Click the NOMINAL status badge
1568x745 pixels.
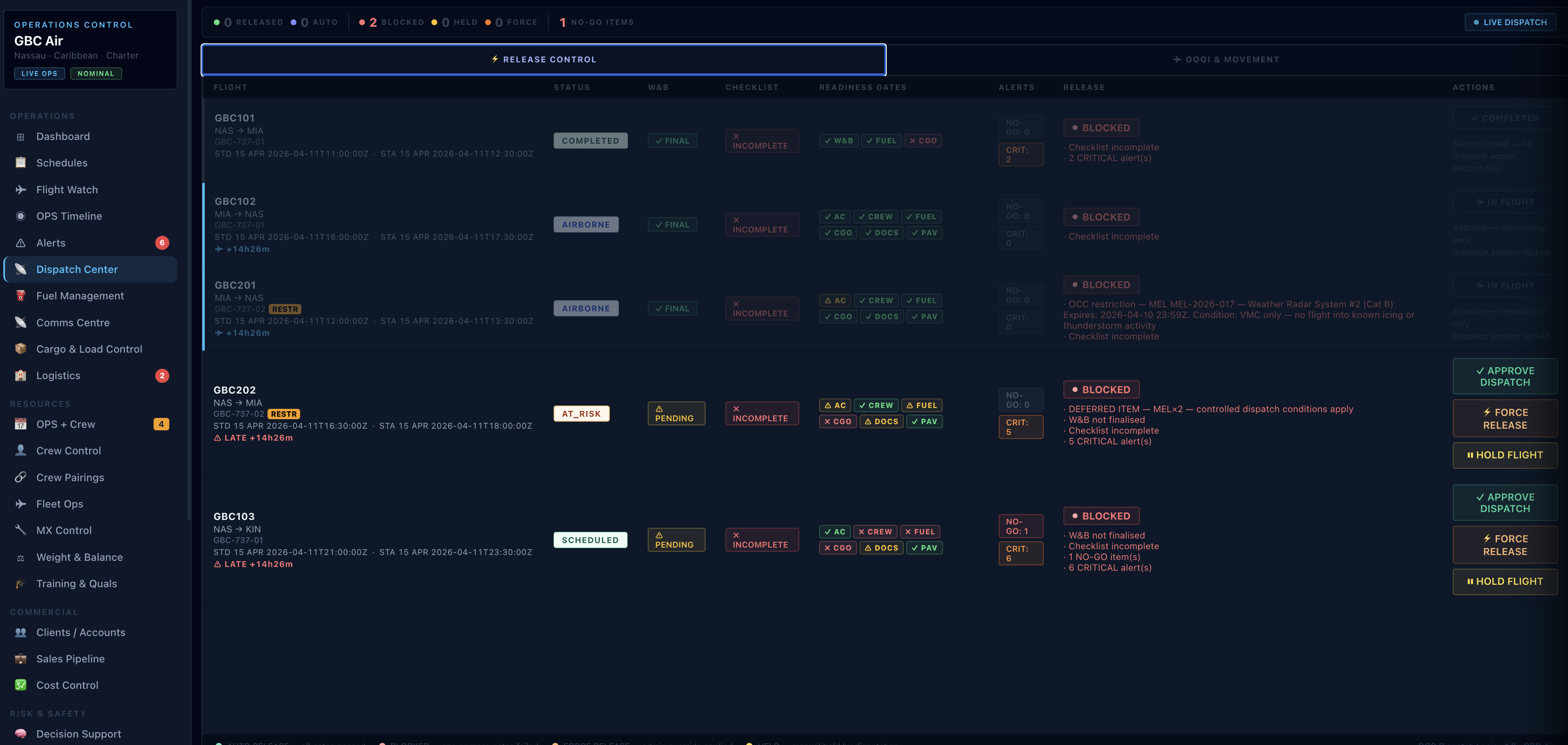click(x=96, y=74)
